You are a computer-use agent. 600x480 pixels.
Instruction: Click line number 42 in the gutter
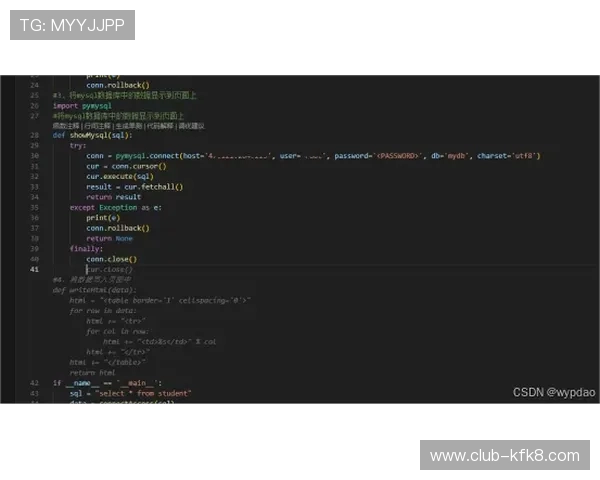click(x=35, y=383)
